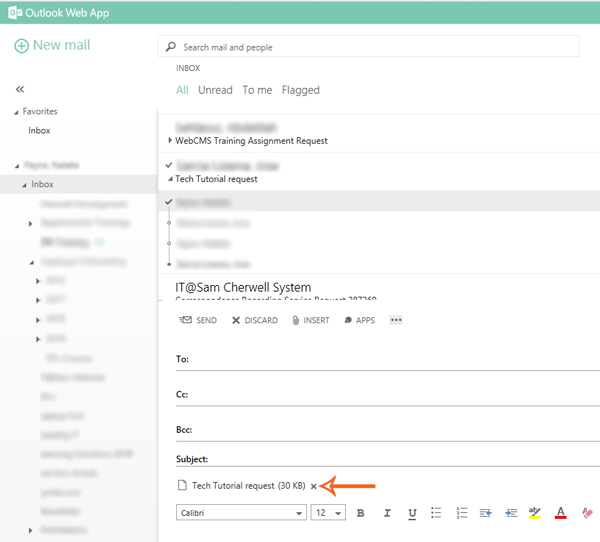Click the INBOX heading label
The image size is (600, 542).
click(188, 68)
